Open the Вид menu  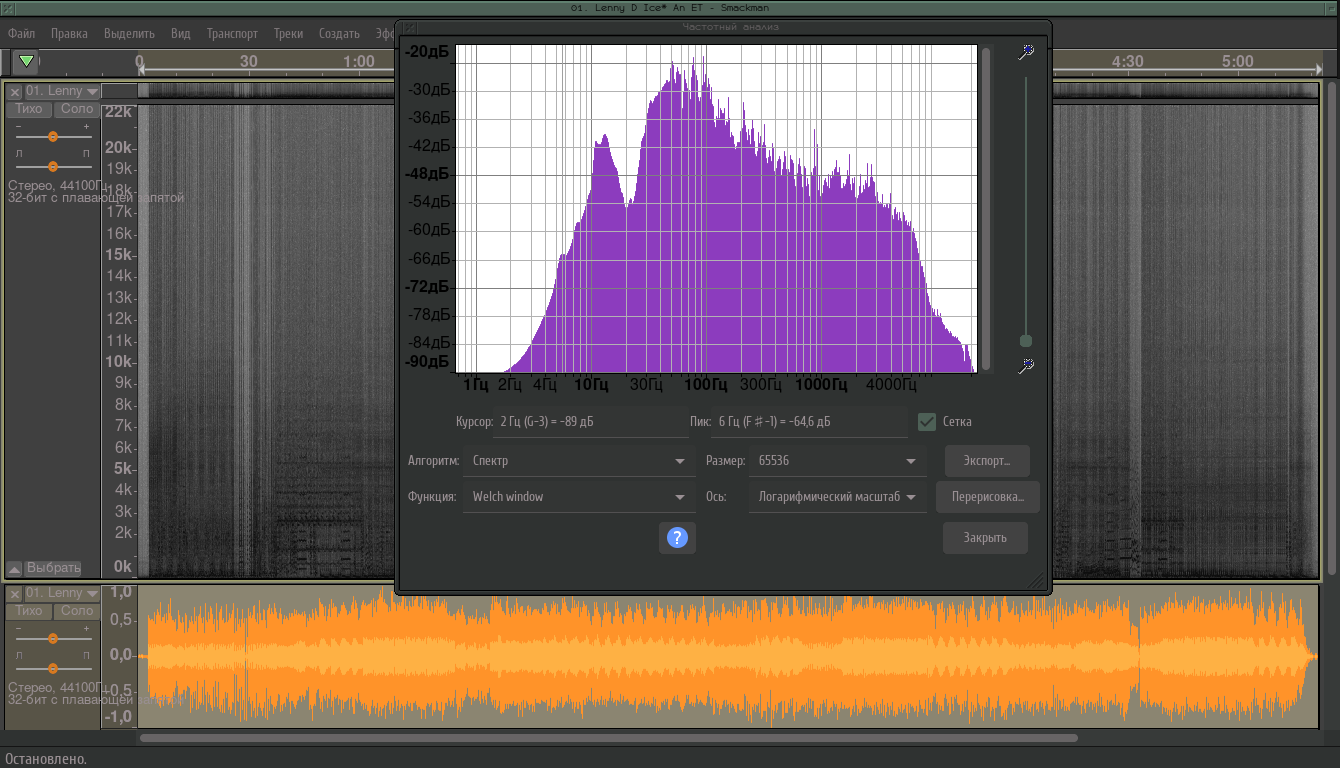click(180, 33)
